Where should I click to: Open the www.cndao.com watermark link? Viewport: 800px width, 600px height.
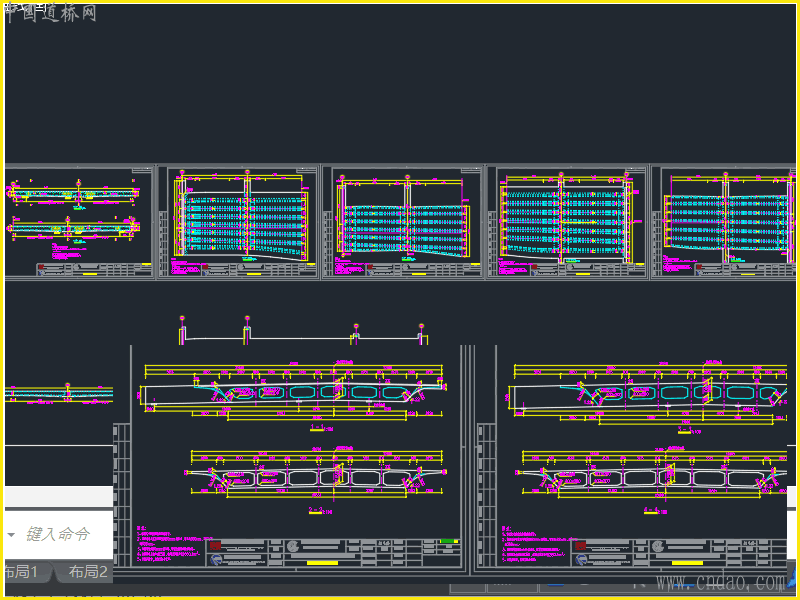coord(721,581)
